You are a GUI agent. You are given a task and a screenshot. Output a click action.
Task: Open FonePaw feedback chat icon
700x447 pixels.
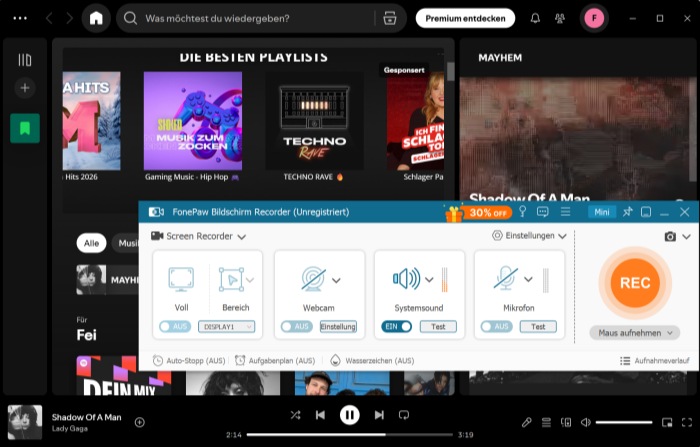[542, 212]
